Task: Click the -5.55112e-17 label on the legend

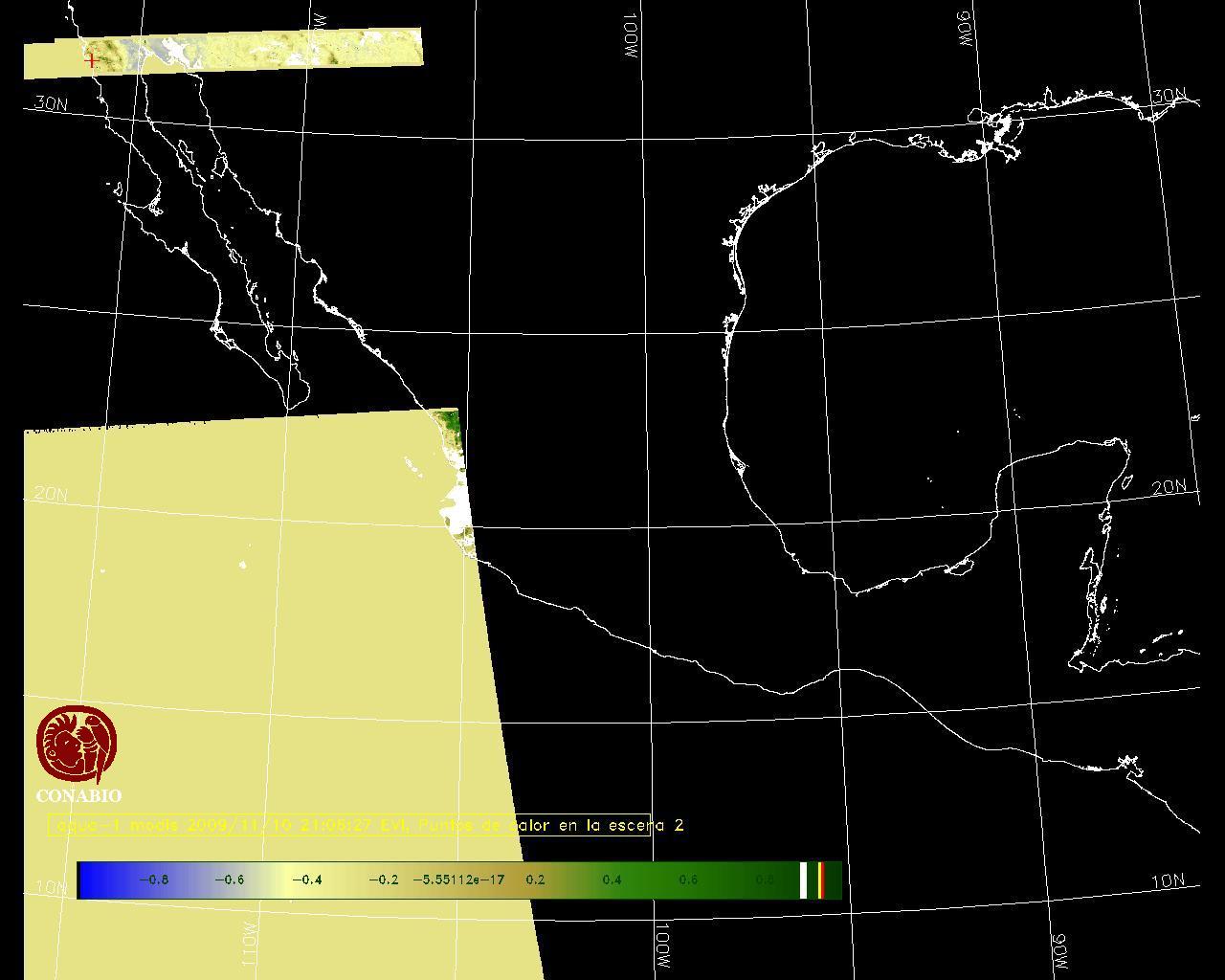Action: pos(457,880)
